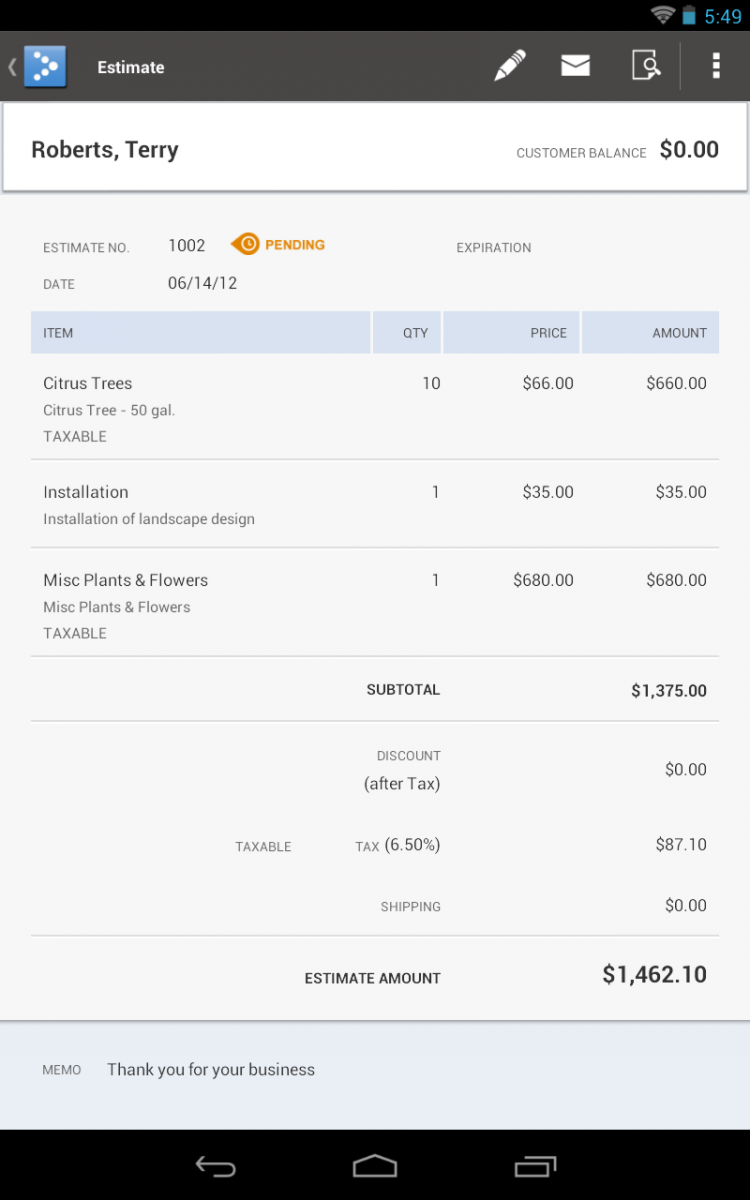The height and width of the screenshot is (1200, 750).
Task: Expand the Expiration field
Action: click(494, 247)
